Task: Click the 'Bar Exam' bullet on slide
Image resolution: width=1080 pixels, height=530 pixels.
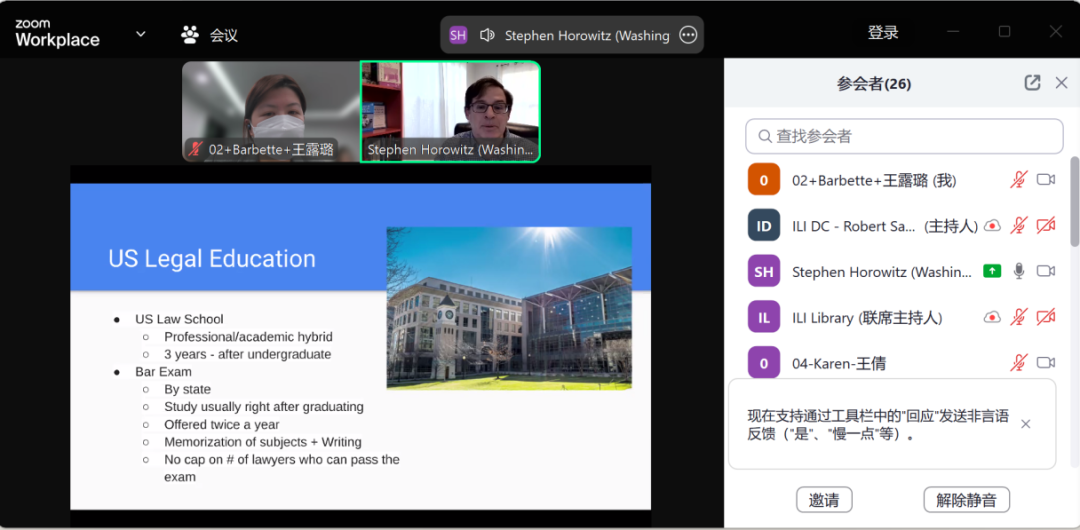Action: (163, 371)
